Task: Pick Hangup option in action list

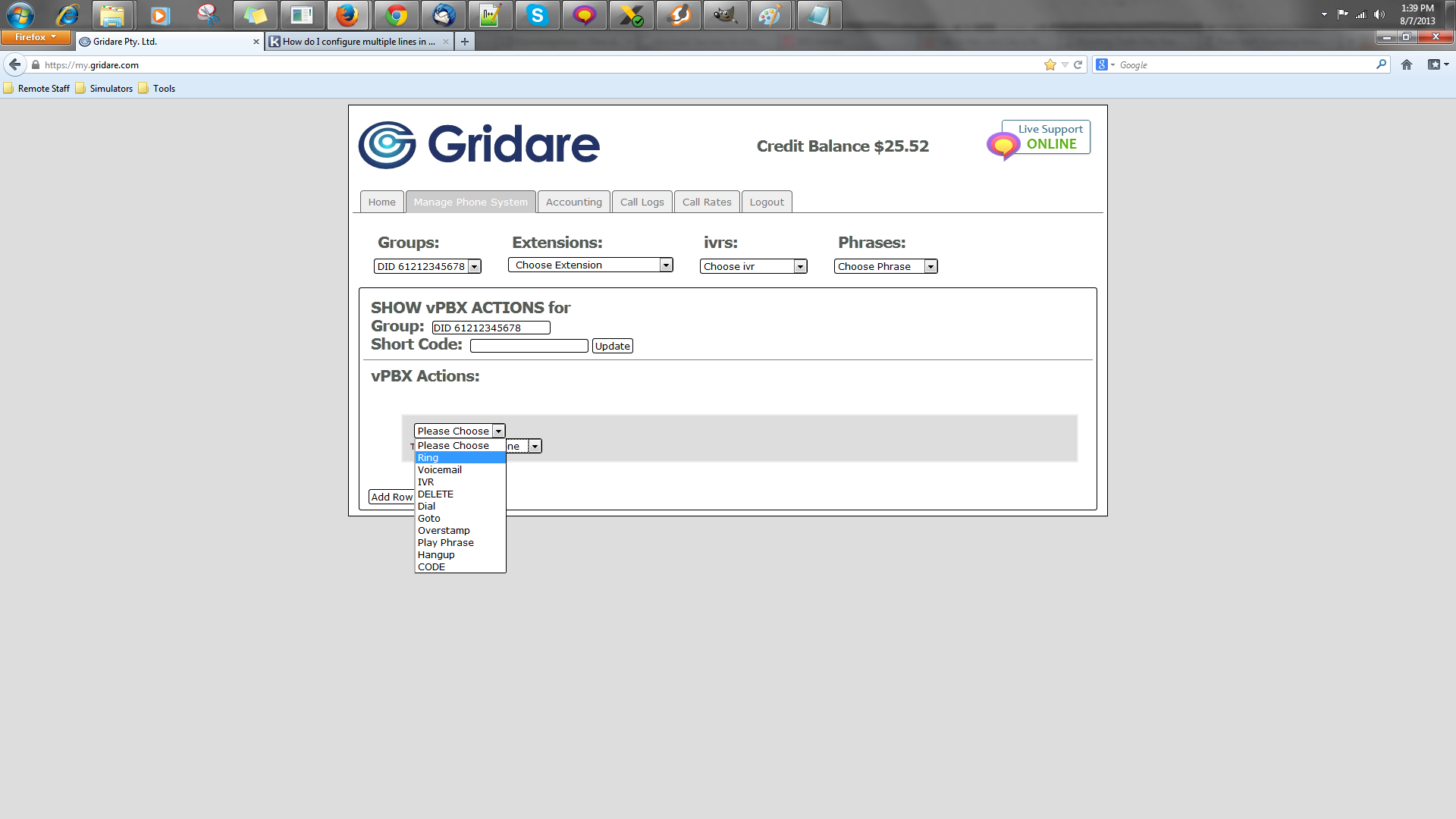Action: pyautogui.click(x=436, y=554)
